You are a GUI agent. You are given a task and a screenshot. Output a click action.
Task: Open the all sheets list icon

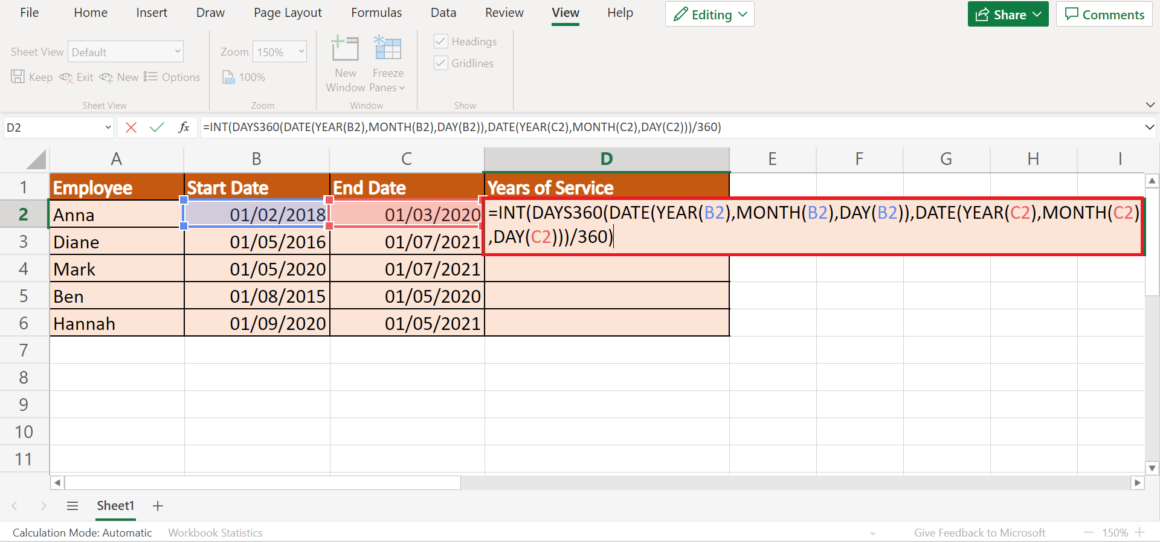(x=72, y=506)
